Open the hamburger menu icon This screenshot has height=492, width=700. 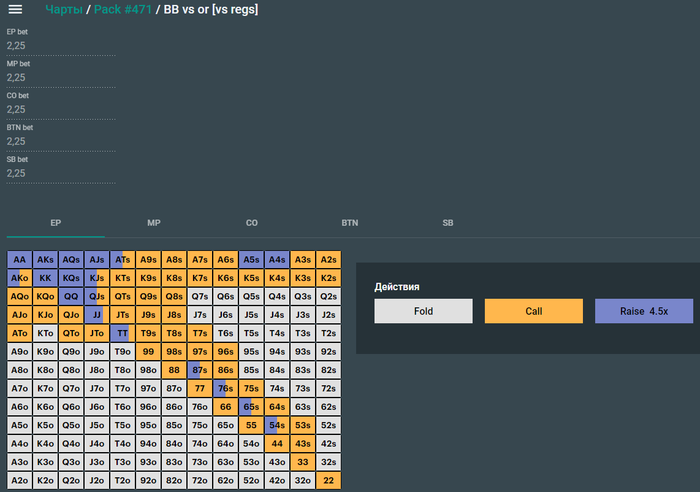15,9
